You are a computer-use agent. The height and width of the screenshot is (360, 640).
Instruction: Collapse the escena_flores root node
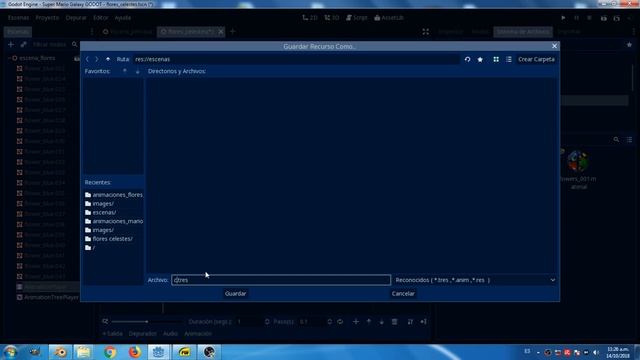[9, 58]
